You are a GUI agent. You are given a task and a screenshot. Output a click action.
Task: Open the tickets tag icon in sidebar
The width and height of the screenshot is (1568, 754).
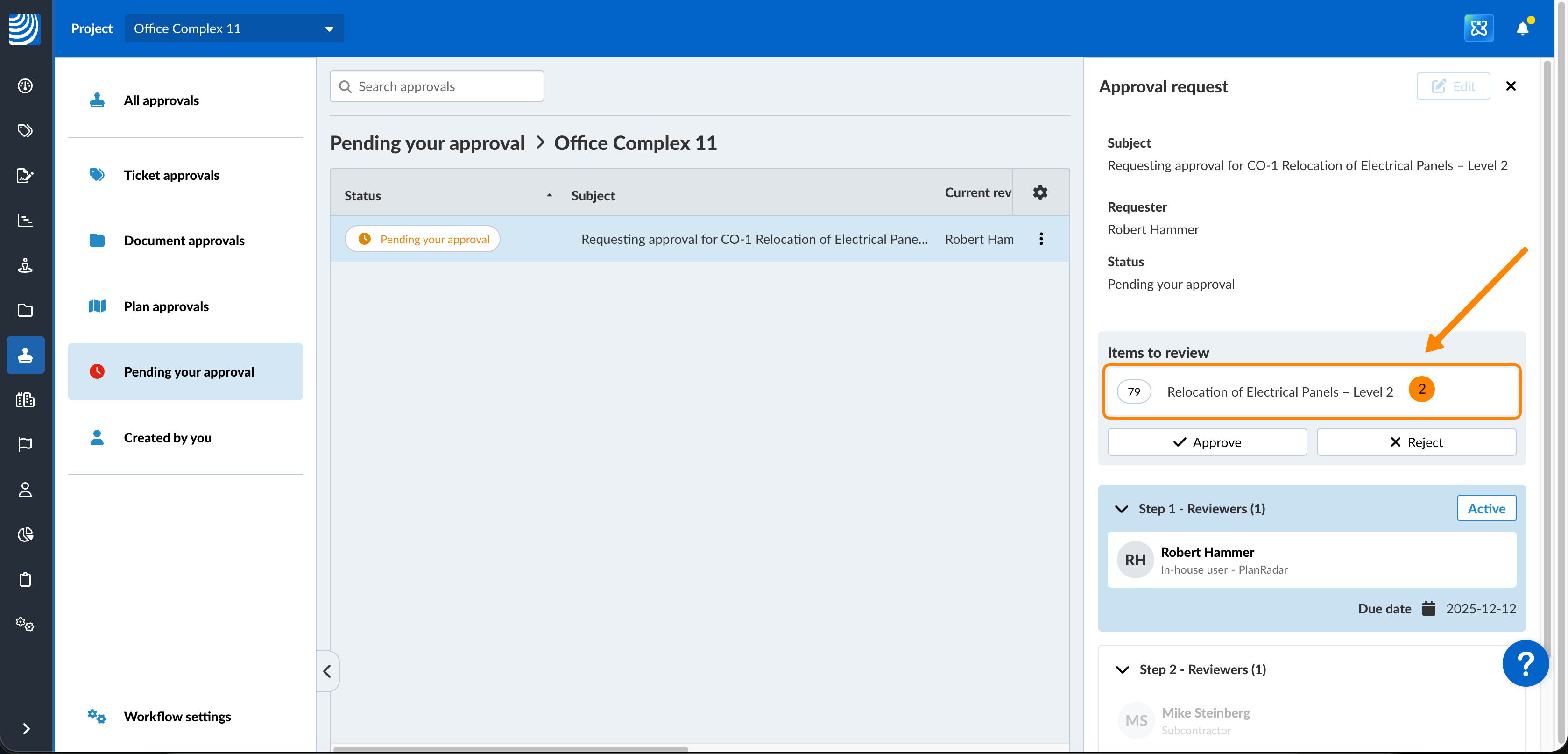coord(25,130)
